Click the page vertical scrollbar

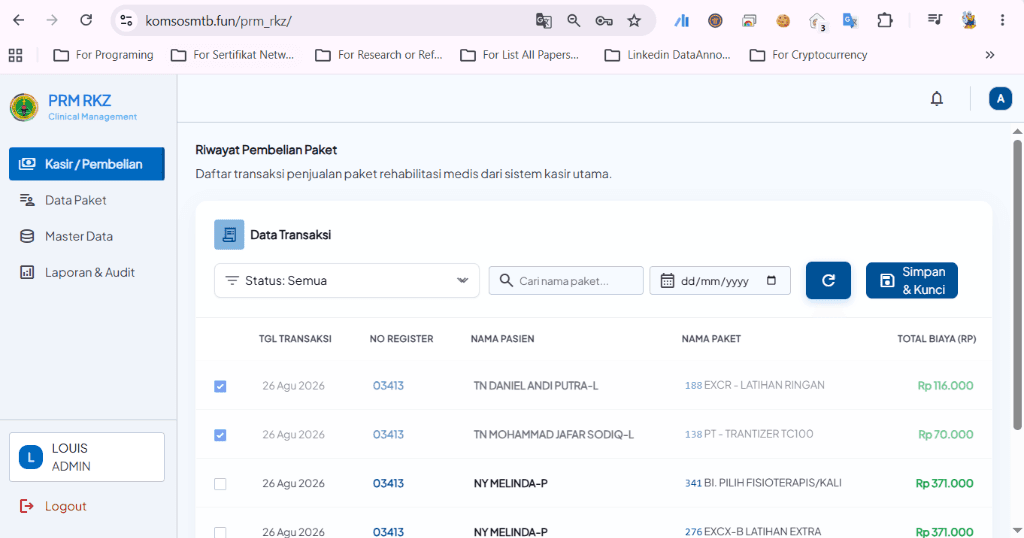click(x=1017, y=284)
